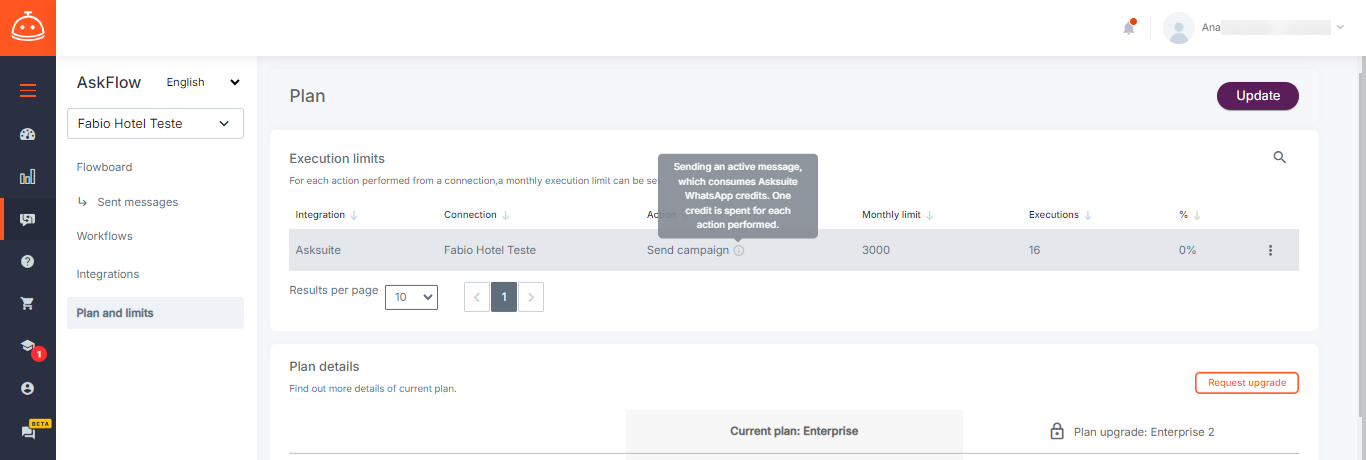Select Plan and limits menu item
The height and width of the screenshot is (460, 1366).
[155, 313]
